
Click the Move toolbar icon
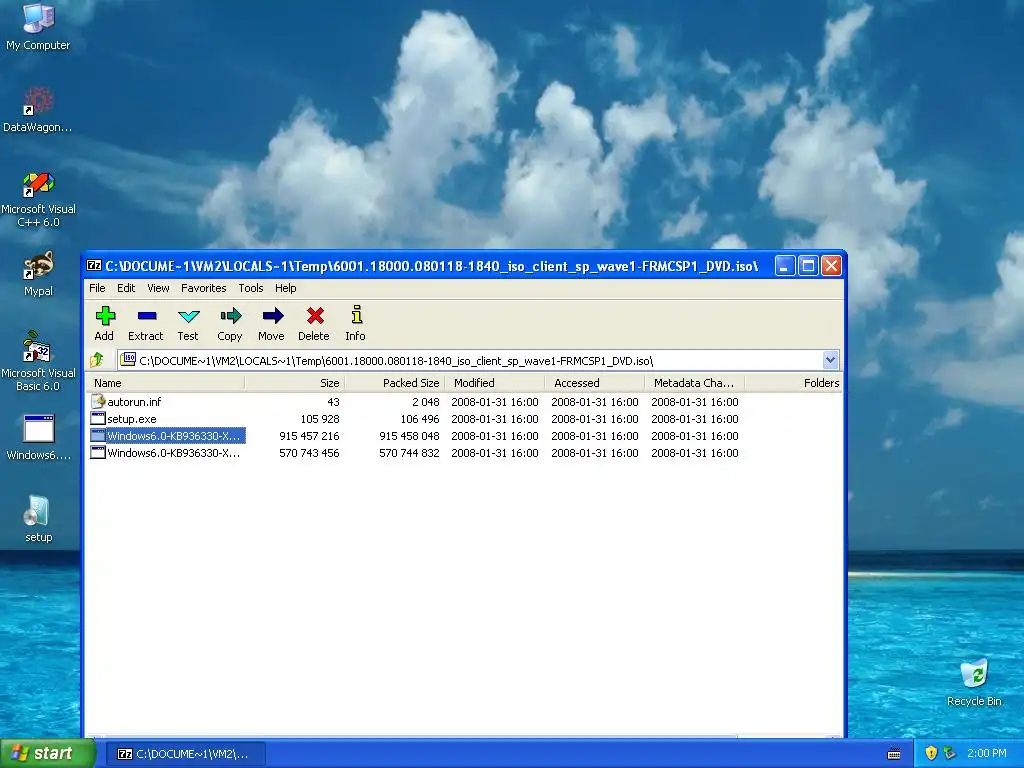click(272, 316)
